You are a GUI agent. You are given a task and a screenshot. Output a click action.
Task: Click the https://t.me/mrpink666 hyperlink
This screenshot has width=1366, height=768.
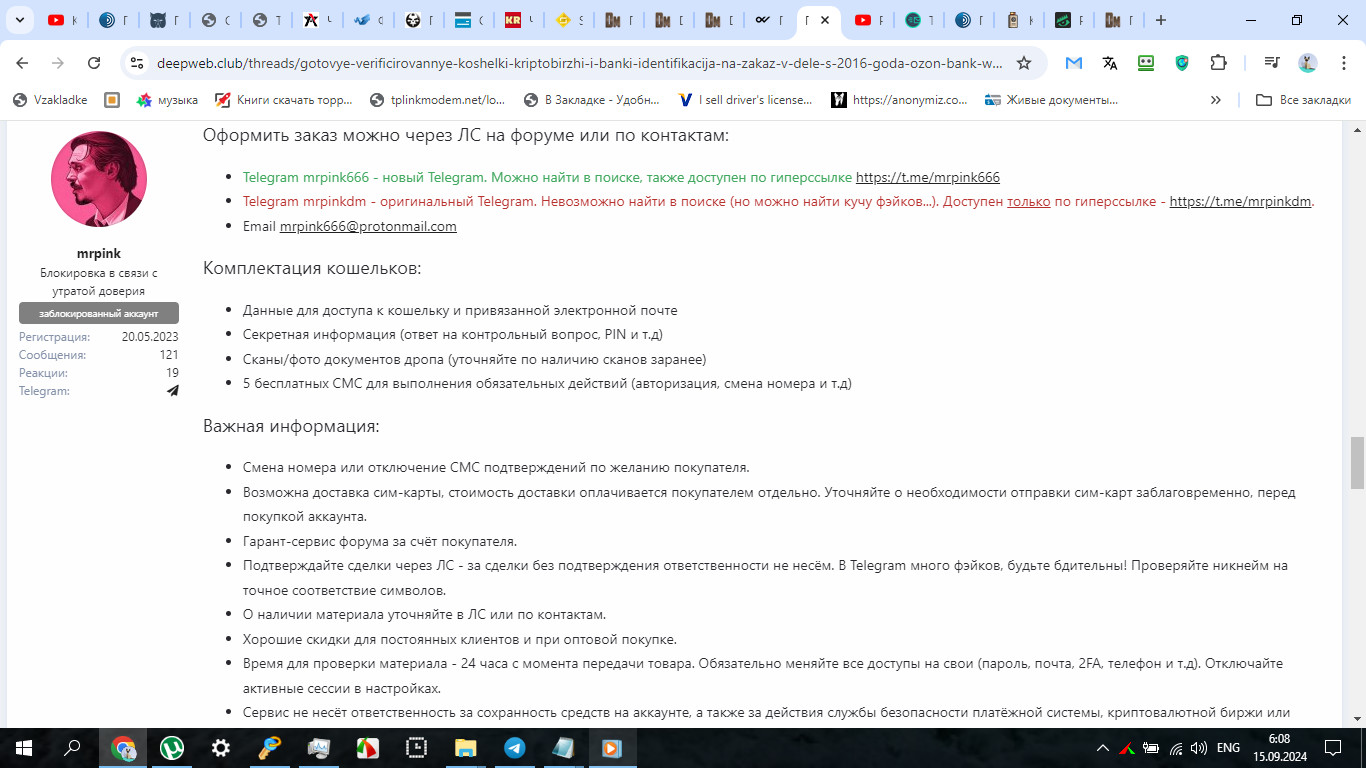(x=928, y=177)
